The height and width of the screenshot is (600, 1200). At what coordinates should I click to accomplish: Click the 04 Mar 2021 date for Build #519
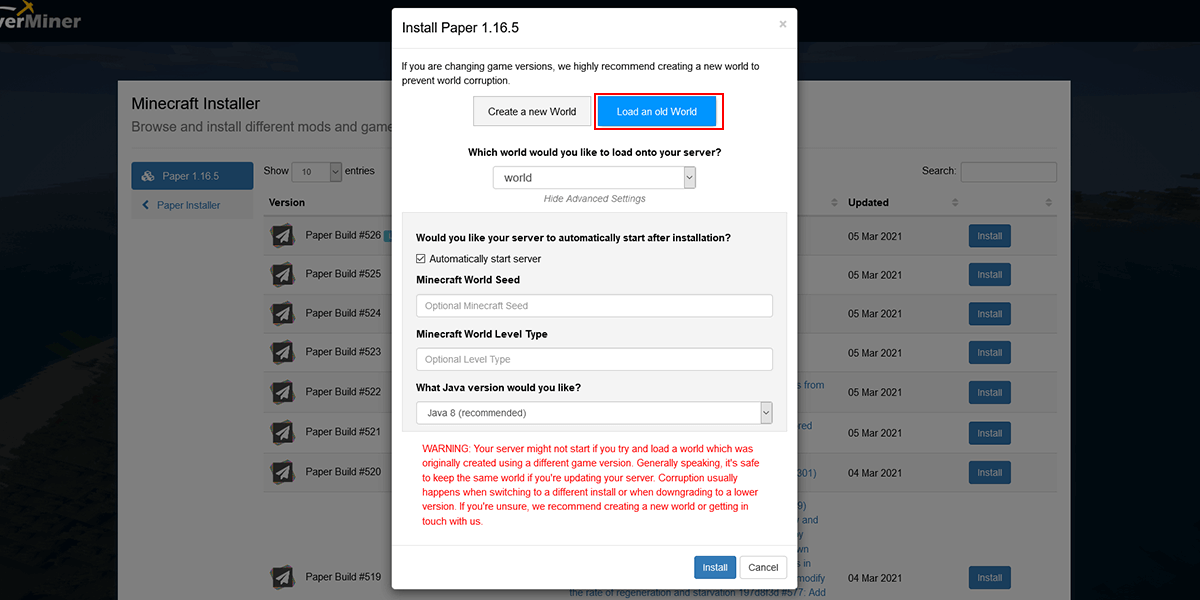pos(875,578)
